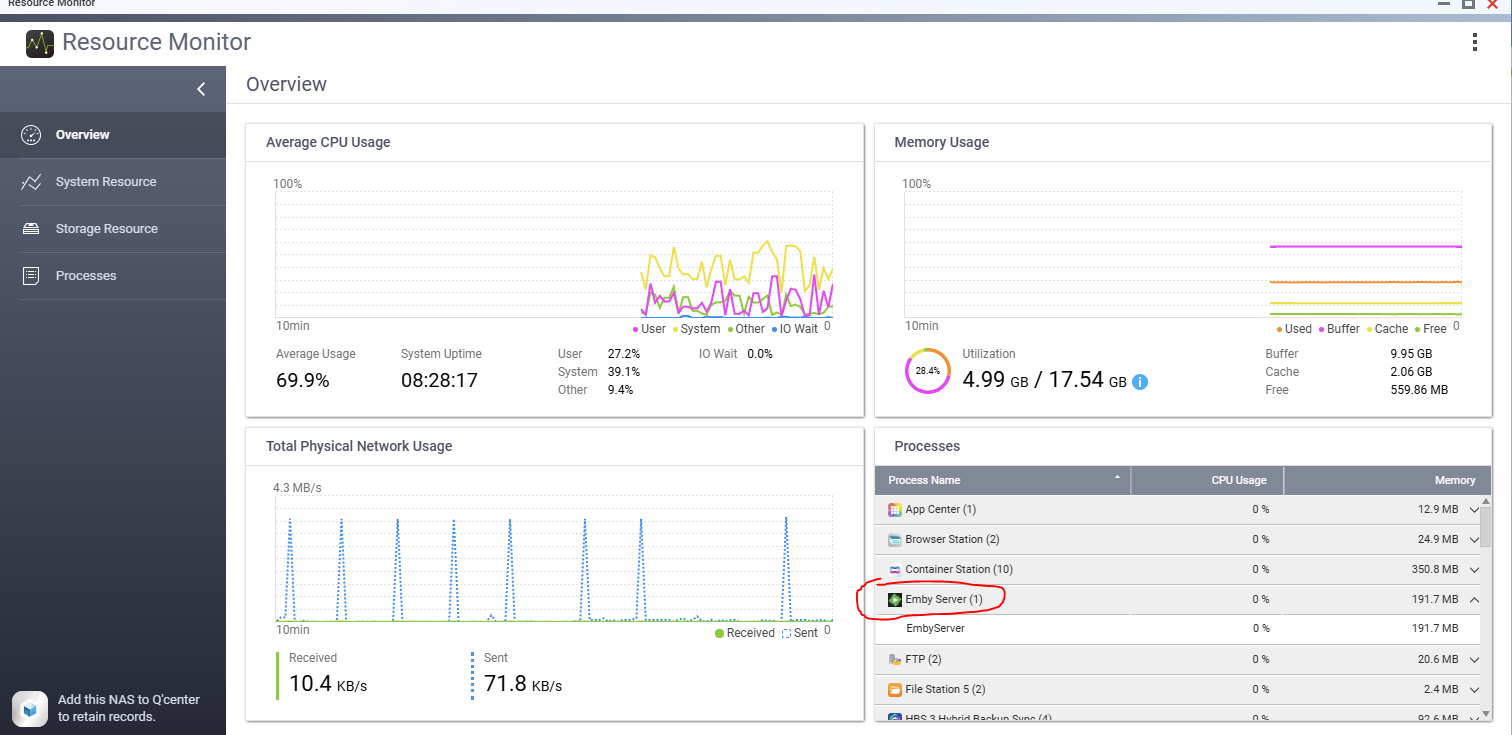Click the App Center process icon
The image size is (1512, 735).
[x=895, y=510]
